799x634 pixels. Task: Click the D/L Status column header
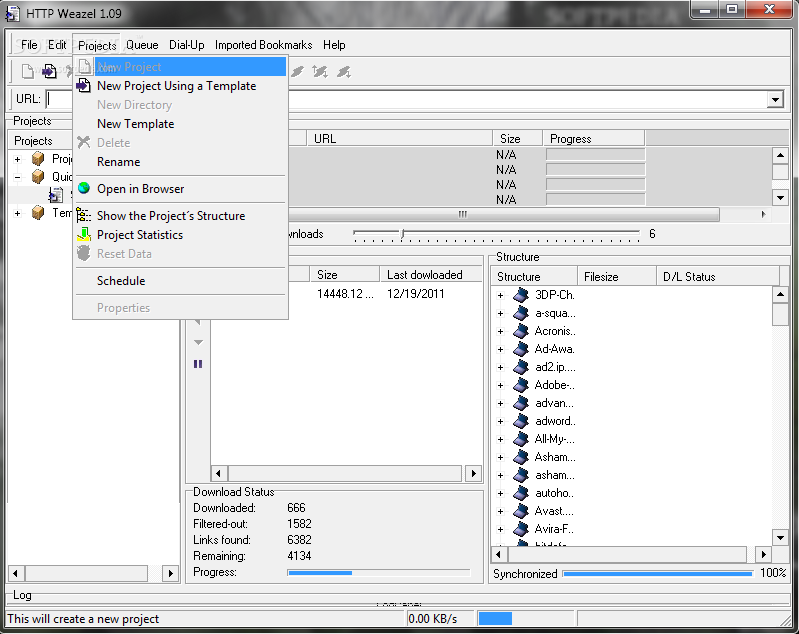click(x=717, y=277)
